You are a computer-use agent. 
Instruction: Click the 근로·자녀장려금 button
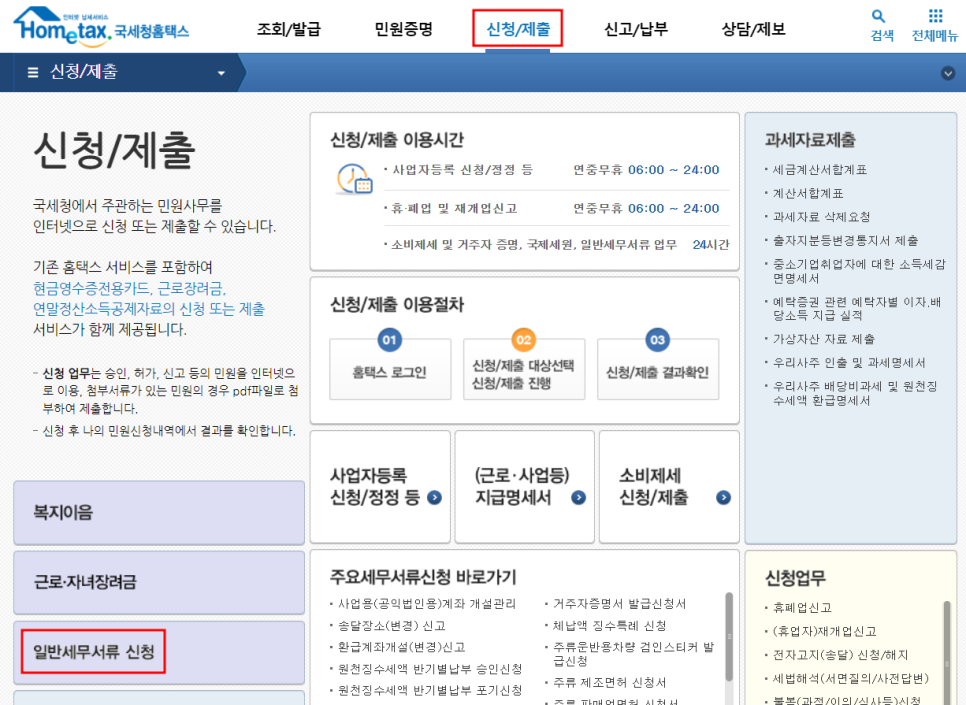click(159, 582)
